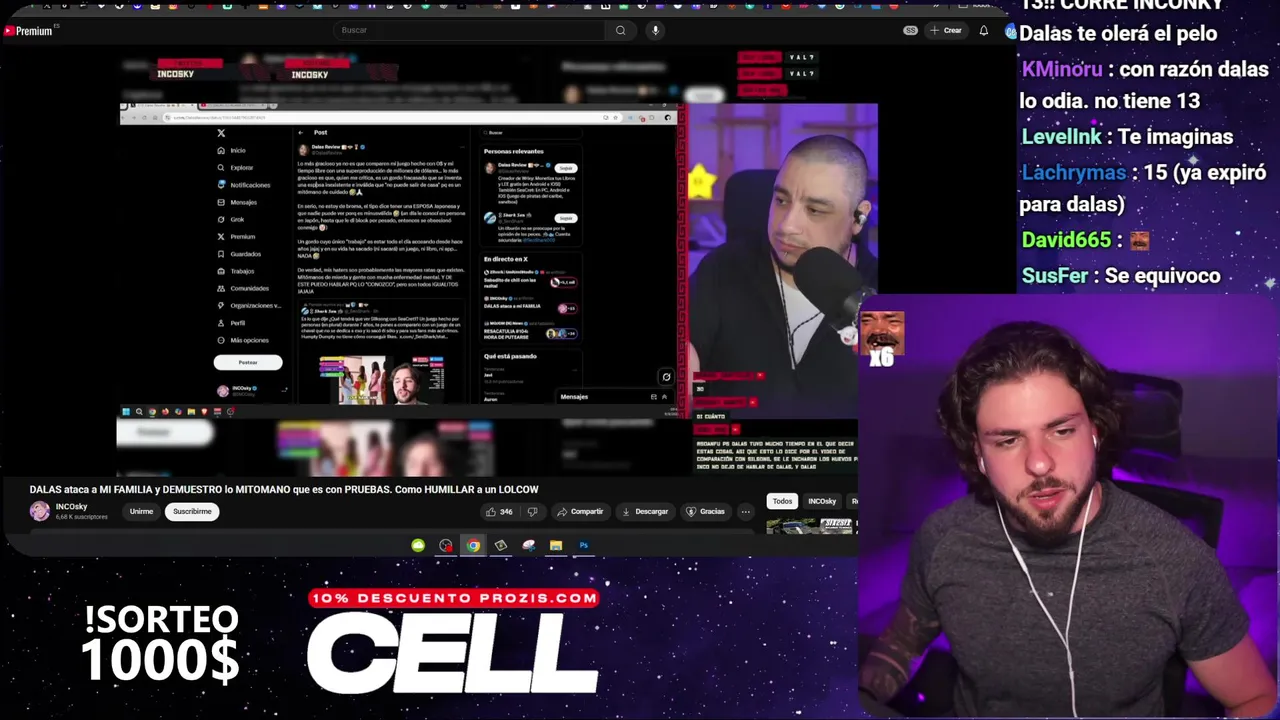Open Comunidades in the X sidebar
This screenshot has height=720, width=1280.
pos(243,288)
